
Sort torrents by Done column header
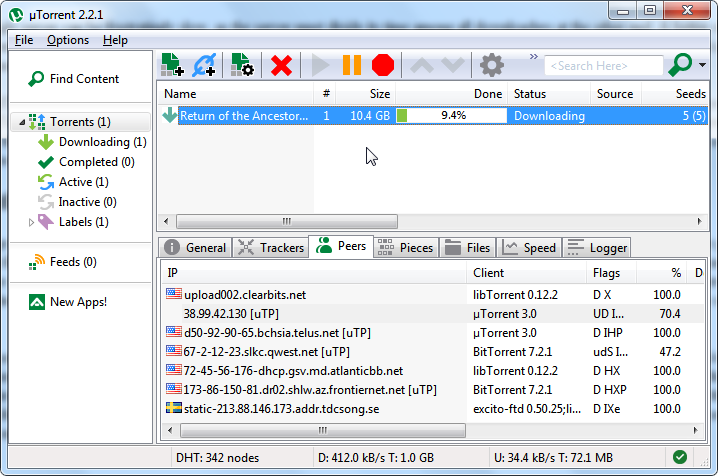coord(451,94)
